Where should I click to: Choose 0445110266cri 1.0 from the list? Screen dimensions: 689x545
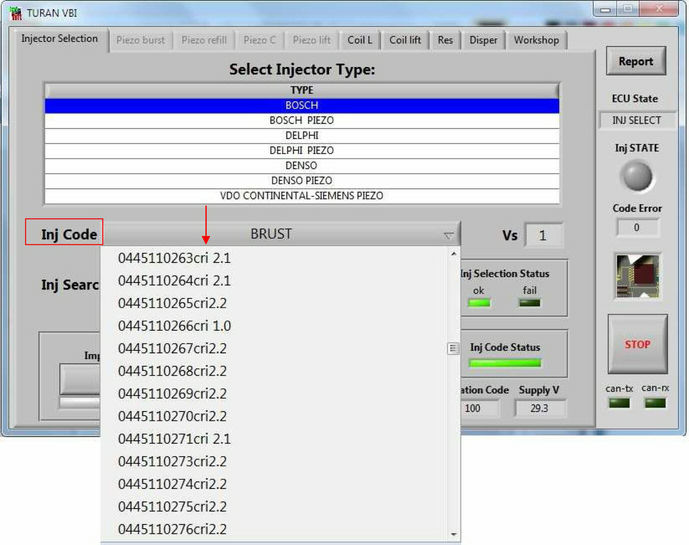[174, 326]
